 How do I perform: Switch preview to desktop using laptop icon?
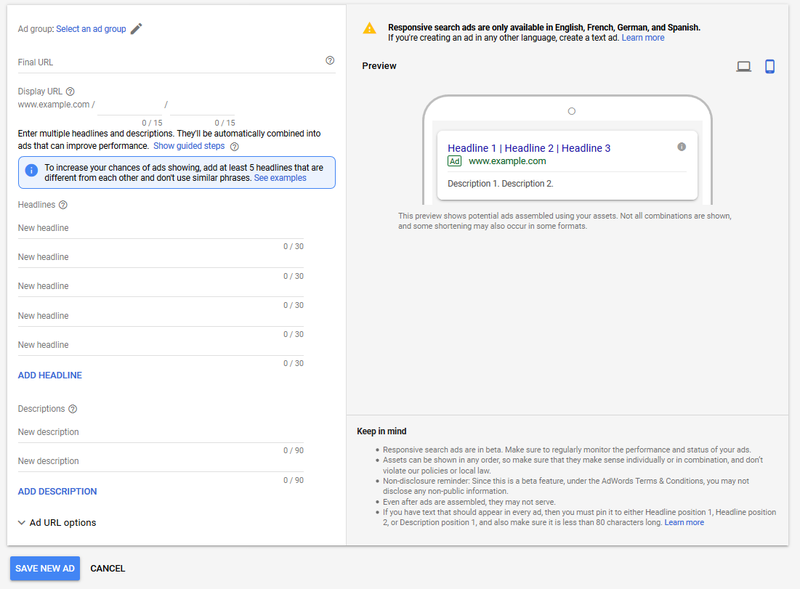744,65
